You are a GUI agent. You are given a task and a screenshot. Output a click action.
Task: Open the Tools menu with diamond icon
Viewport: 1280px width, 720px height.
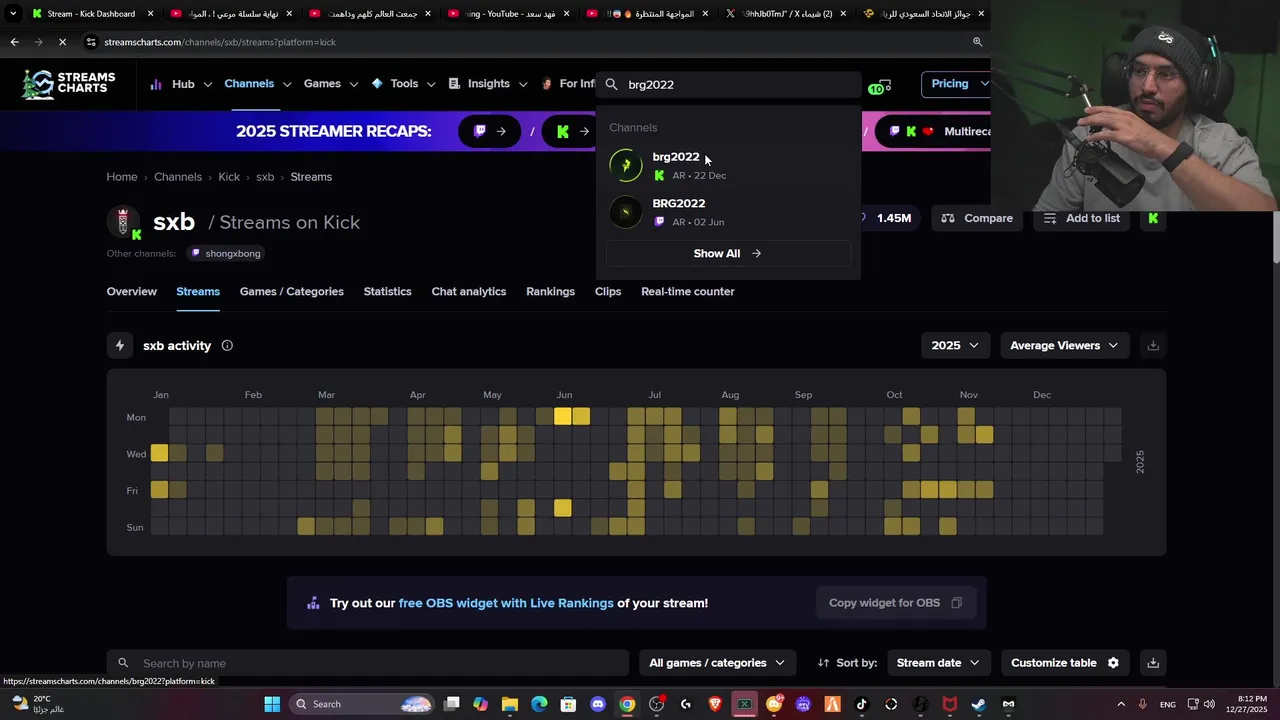(403, 84)
